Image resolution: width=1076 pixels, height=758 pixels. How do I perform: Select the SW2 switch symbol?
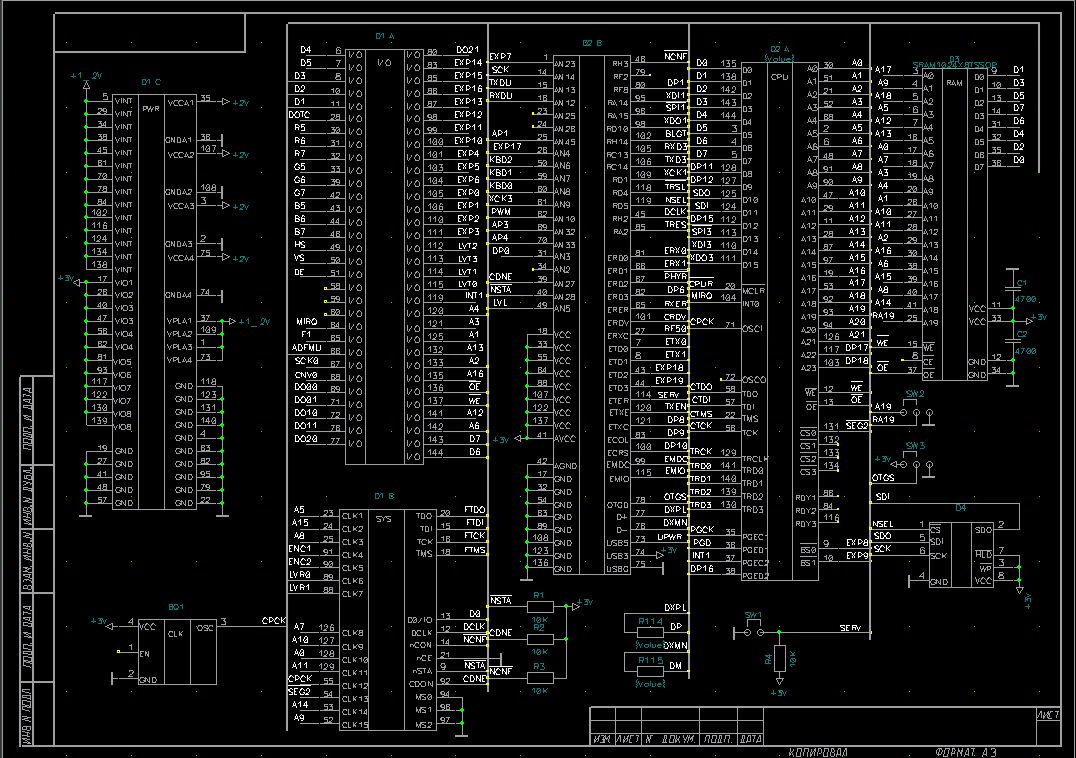pos(915,411)
